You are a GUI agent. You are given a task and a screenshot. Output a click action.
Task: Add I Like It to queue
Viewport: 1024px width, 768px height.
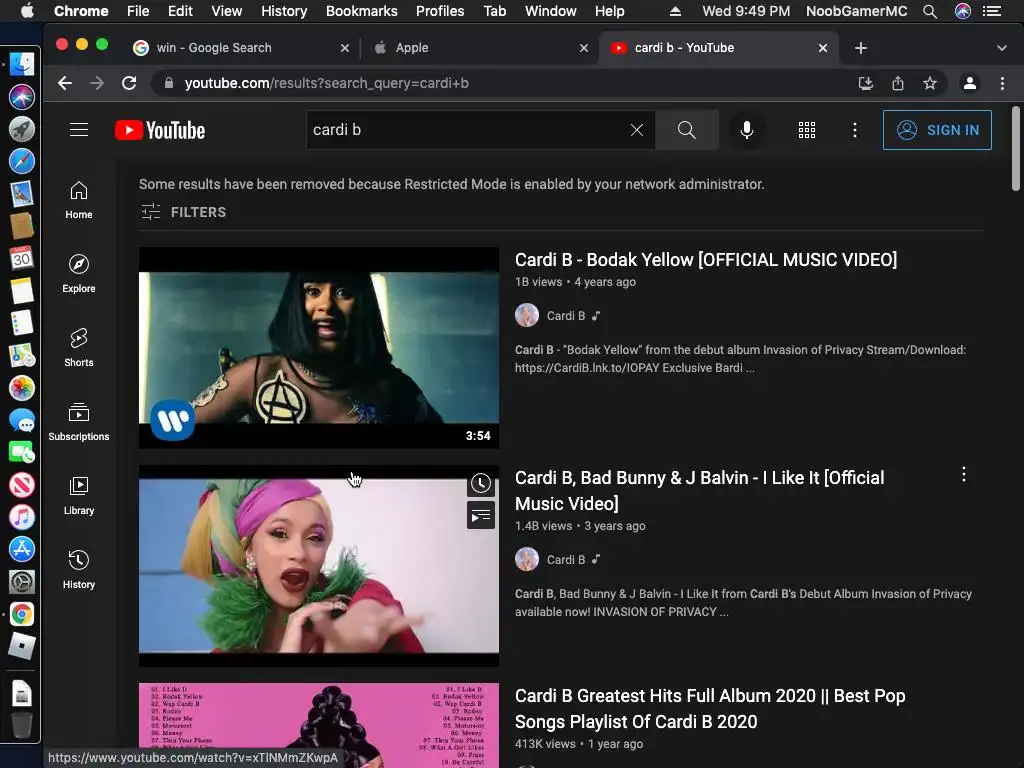coord(481,516)
